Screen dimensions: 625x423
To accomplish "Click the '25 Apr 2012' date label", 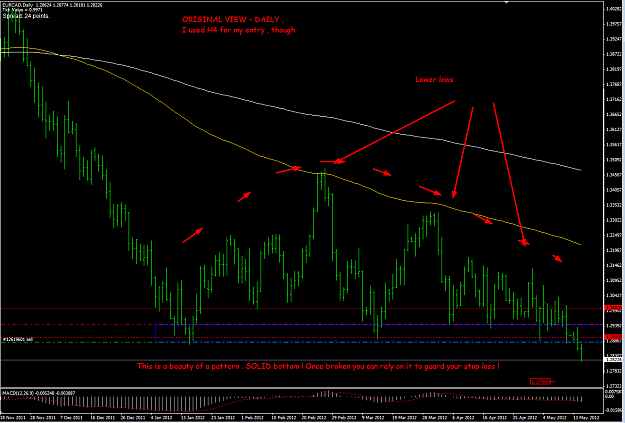I will click(524, 417).
